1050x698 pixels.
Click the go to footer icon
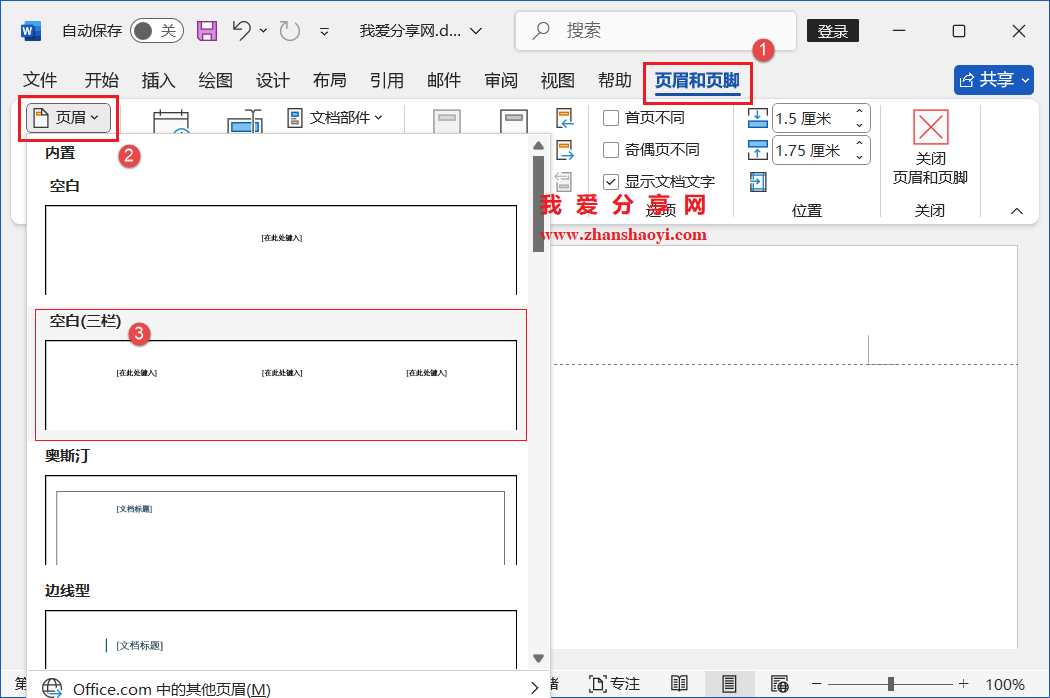pos(514,121)
